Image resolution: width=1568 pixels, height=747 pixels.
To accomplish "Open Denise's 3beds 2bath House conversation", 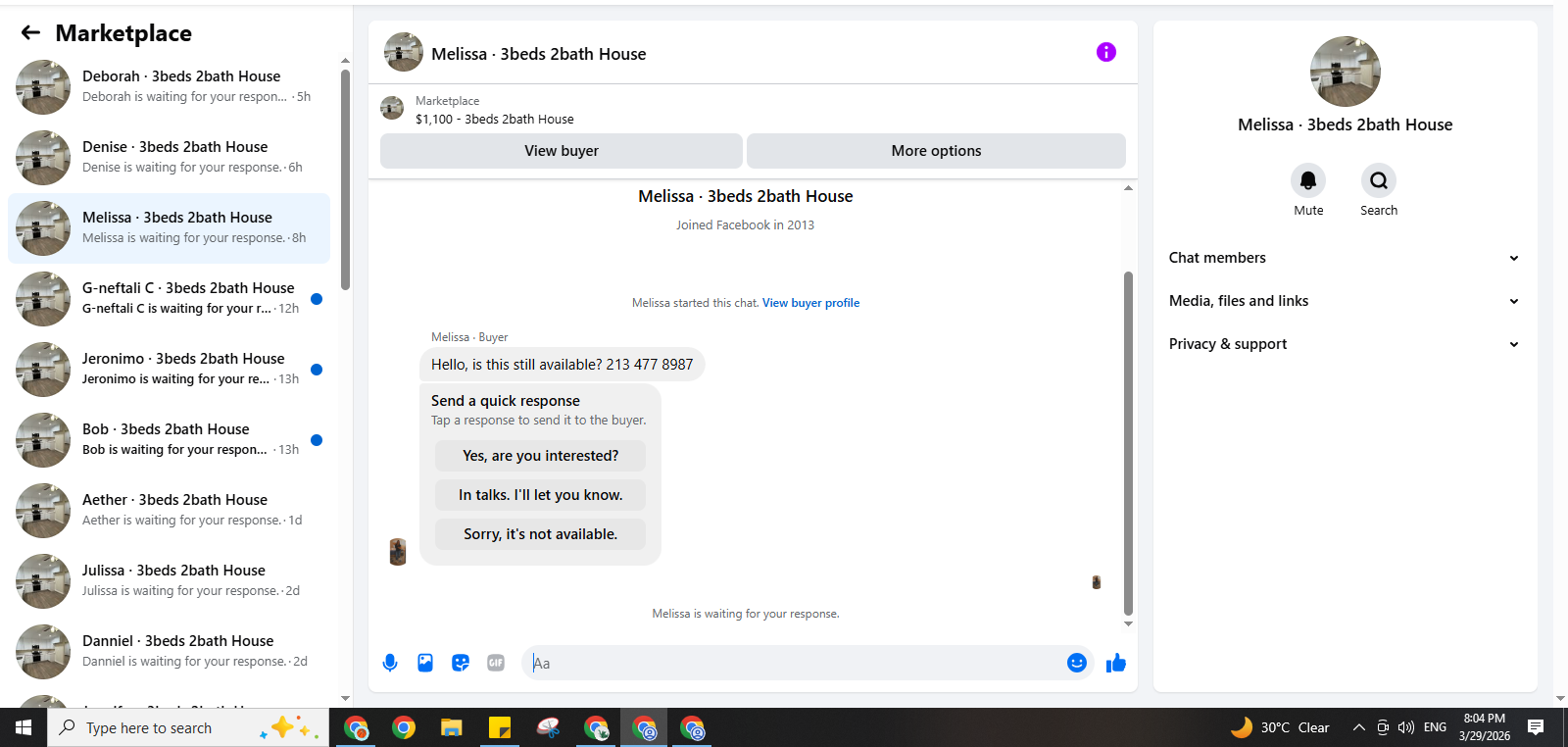I will (169, 158).
